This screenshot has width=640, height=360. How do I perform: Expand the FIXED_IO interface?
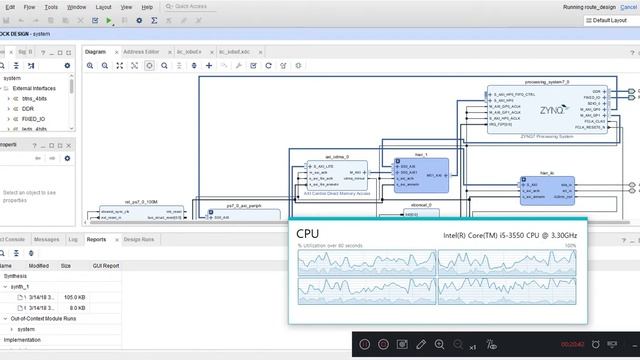9,119
